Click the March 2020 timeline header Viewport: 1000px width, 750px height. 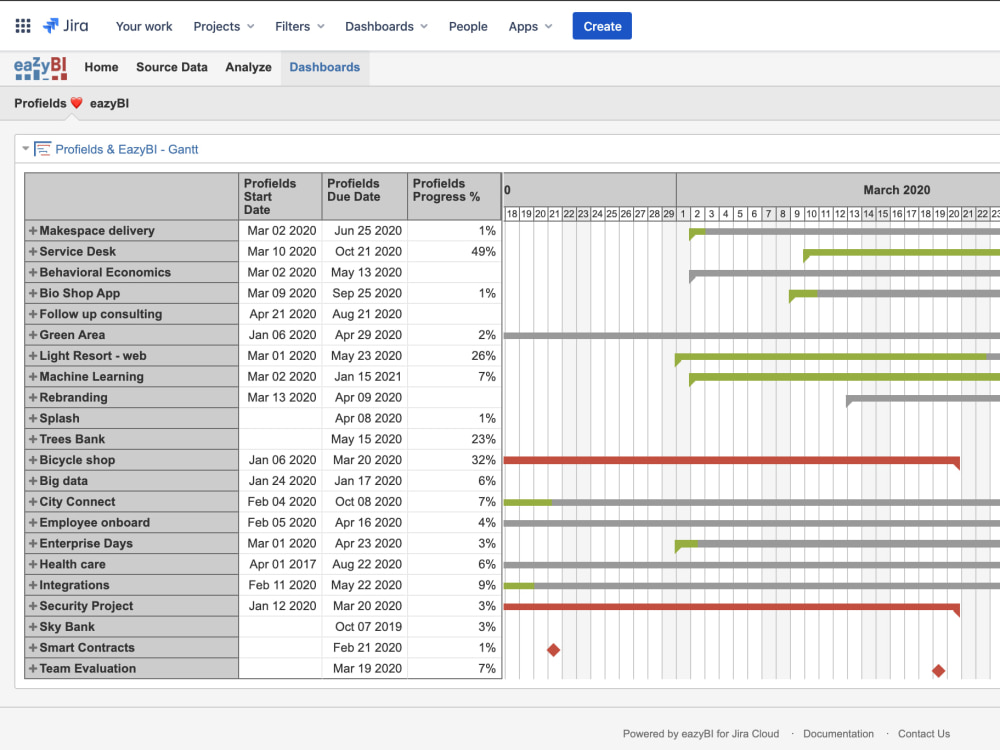coord(896,190)
